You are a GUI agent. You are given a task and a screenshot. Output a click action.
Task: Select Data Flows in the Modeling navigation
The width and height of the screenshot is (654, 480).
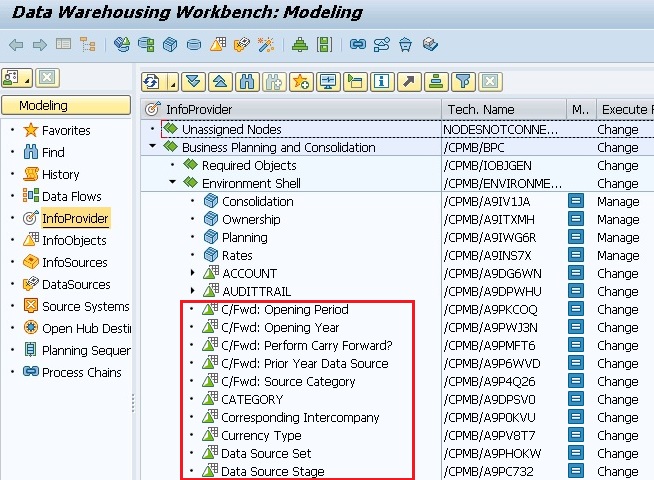[x=72, y=196]
